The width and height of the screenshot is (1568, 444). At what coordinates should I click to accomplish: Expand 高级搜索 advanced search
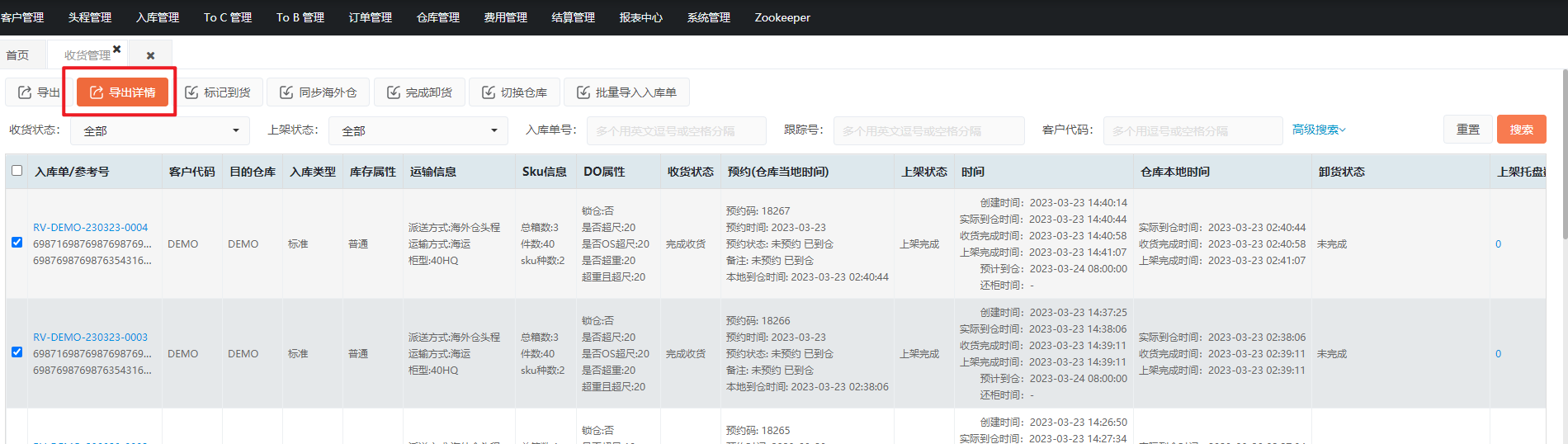pyautogui.click(x=1319, y=130)
